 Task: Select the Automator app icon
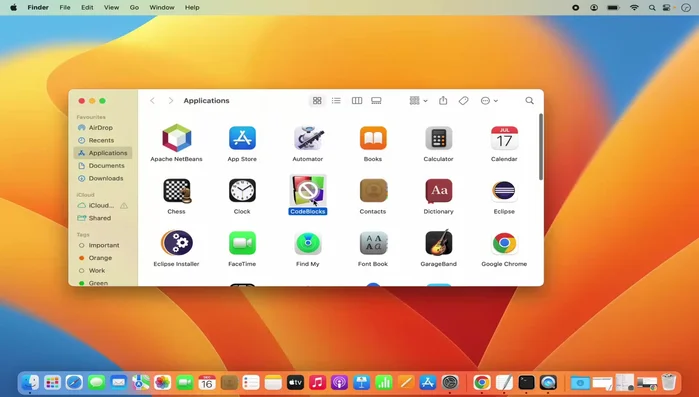point(308,138)
